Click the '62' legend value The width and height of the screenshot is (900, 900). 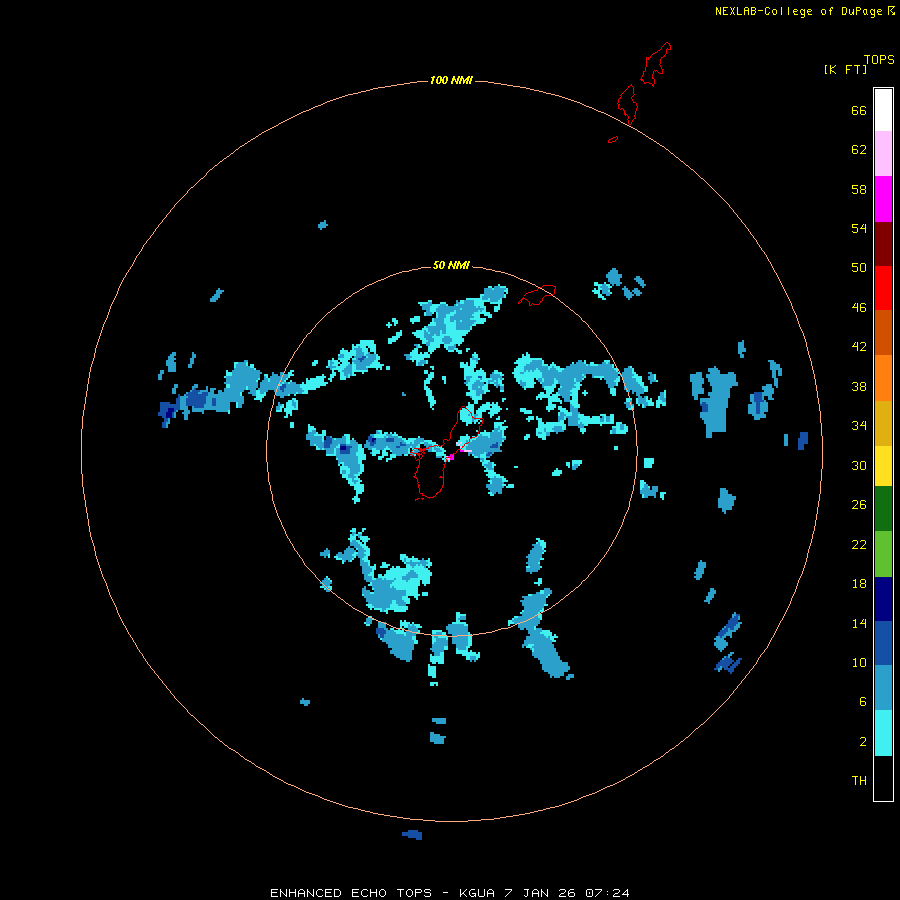[859, 150]
